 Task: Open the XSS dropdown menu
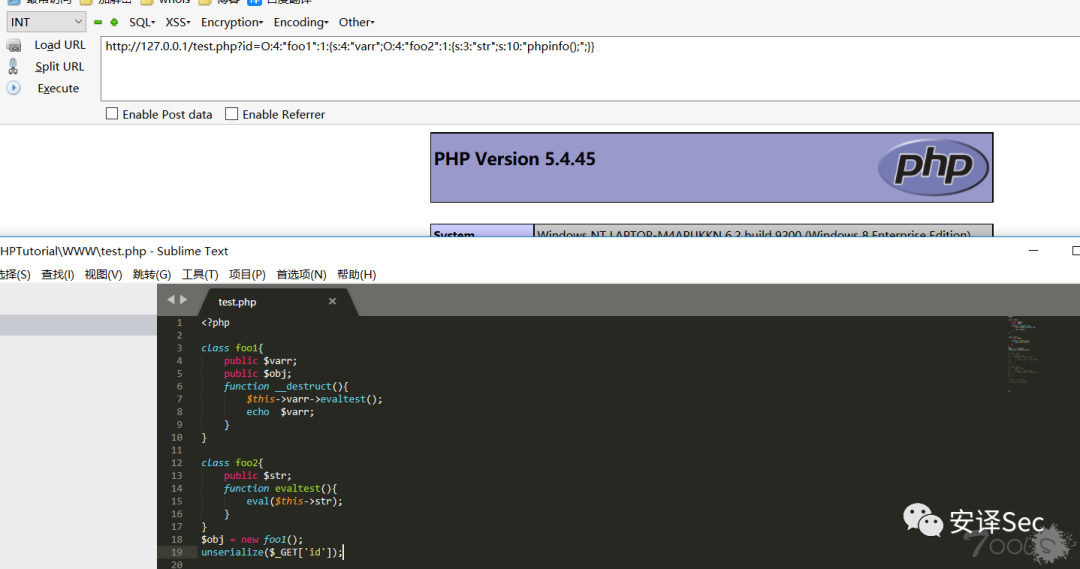[177, 22]
